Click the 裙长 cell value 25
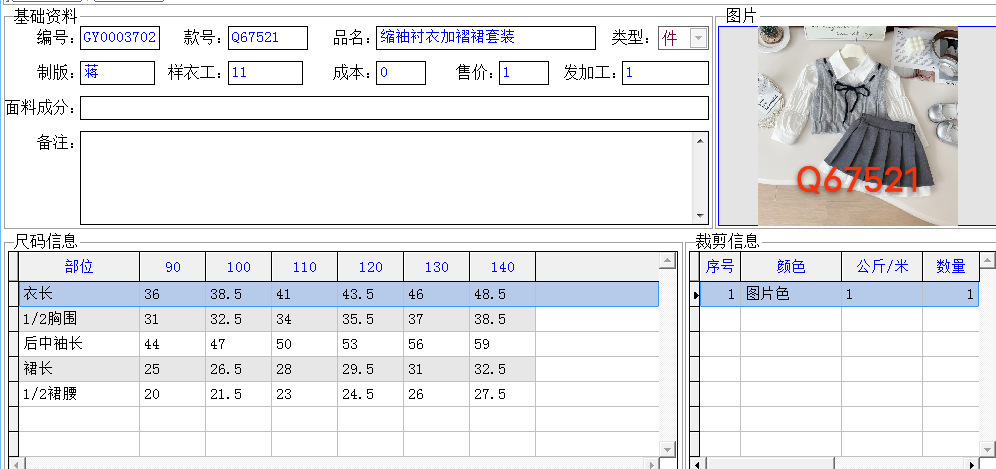Screen dimensions: 996x469 coord(173,369)
